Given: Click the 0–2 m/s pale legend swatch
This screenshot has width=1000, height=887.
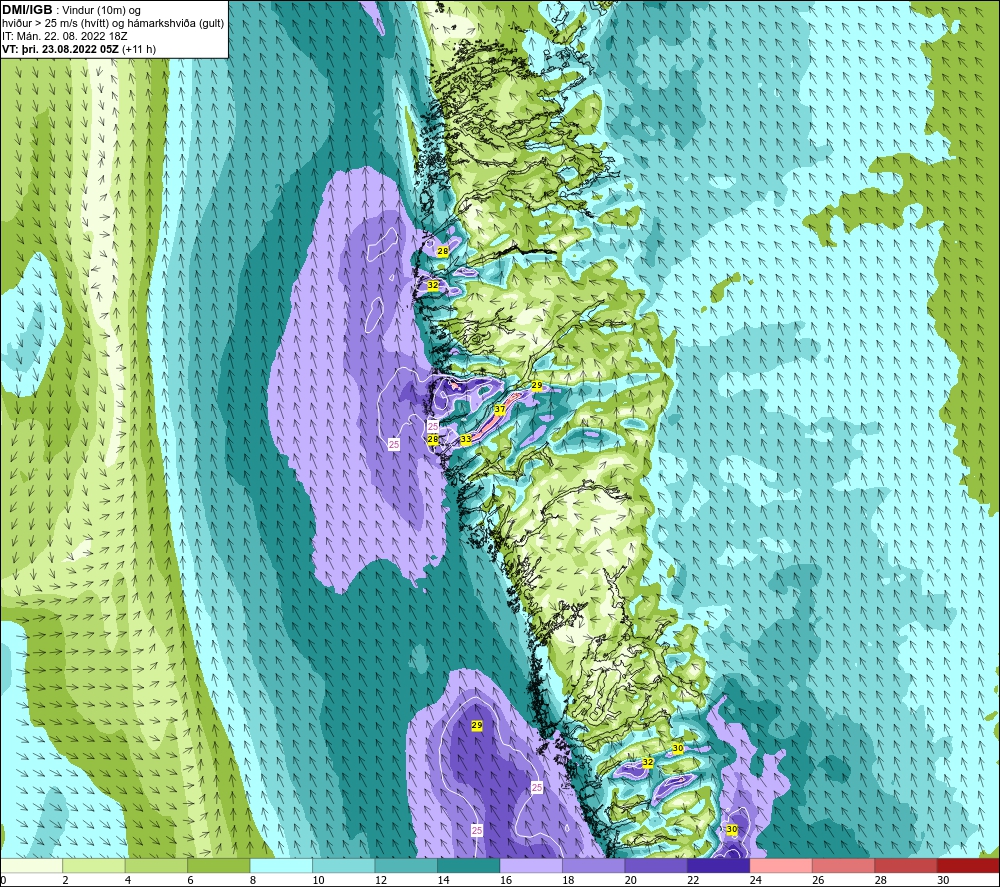Looking at the screenshot, I should 31,865.
